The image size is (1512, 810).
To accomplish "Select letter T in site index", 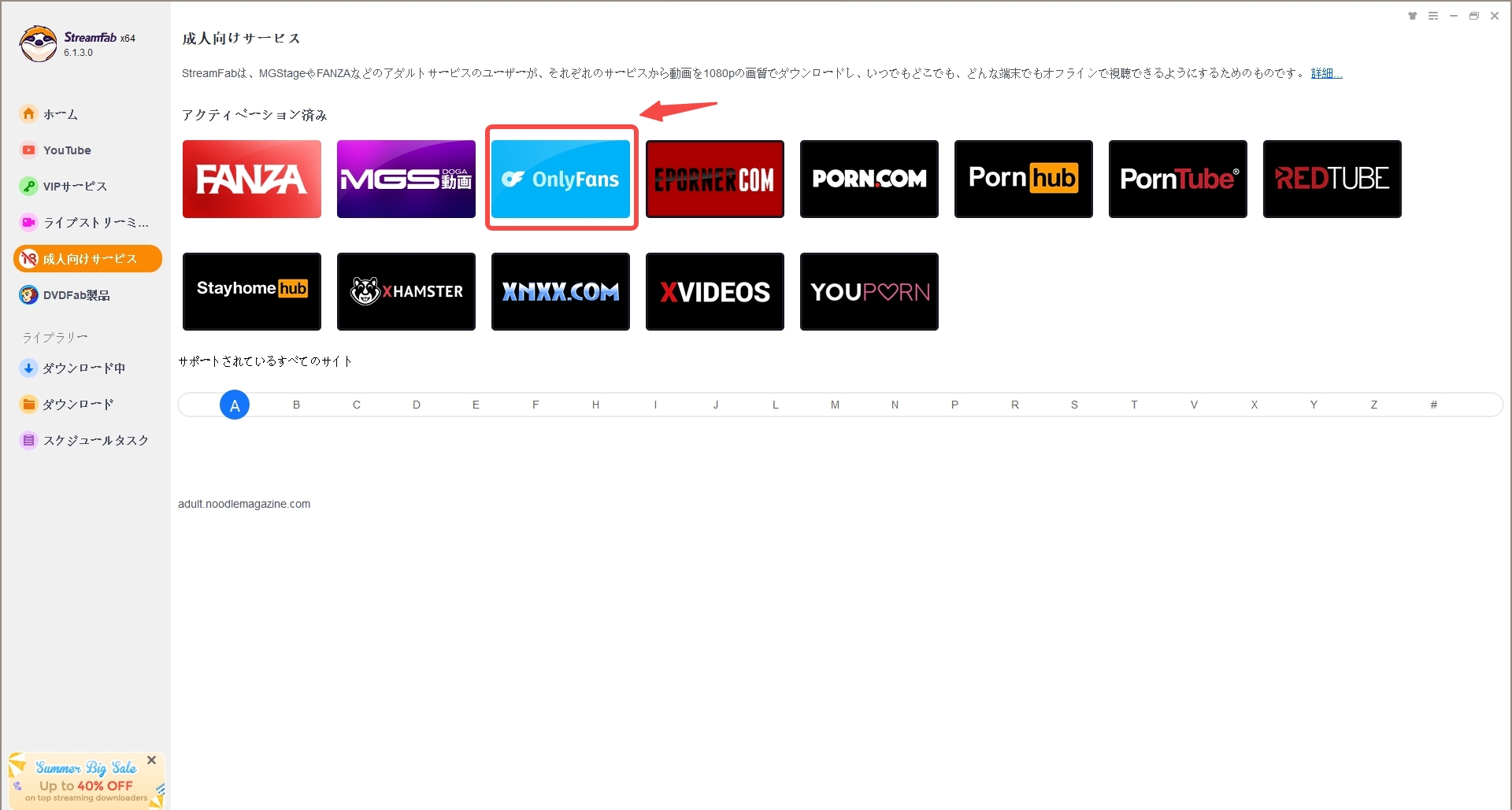I will [1134, 405].
